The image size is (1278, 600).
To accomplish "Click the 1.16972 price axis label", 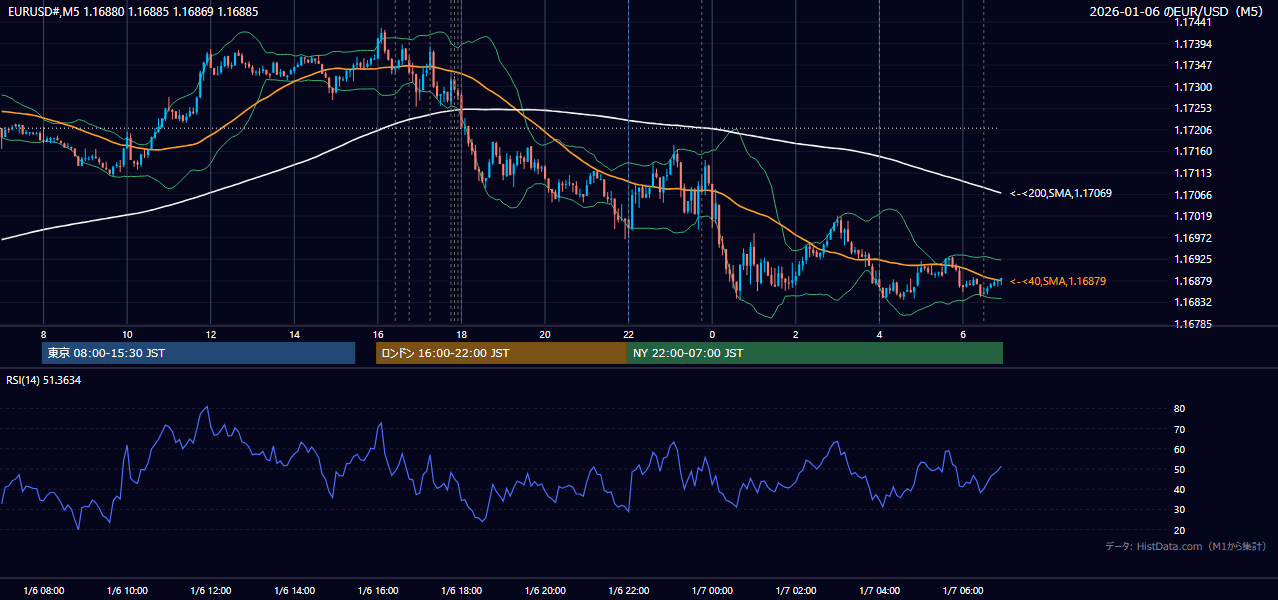I will click(1193, 238).
